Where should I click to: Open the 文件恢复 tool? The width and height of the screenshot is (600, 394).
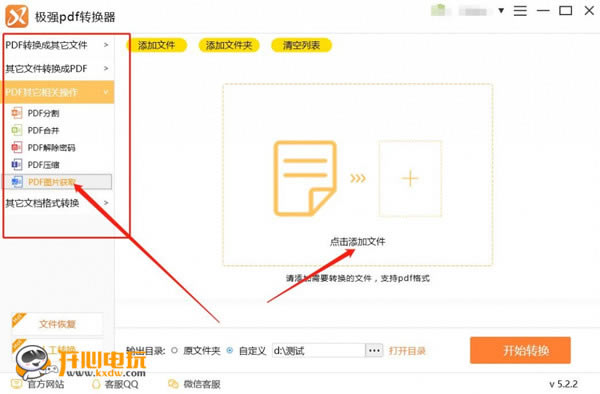[57, 324]
